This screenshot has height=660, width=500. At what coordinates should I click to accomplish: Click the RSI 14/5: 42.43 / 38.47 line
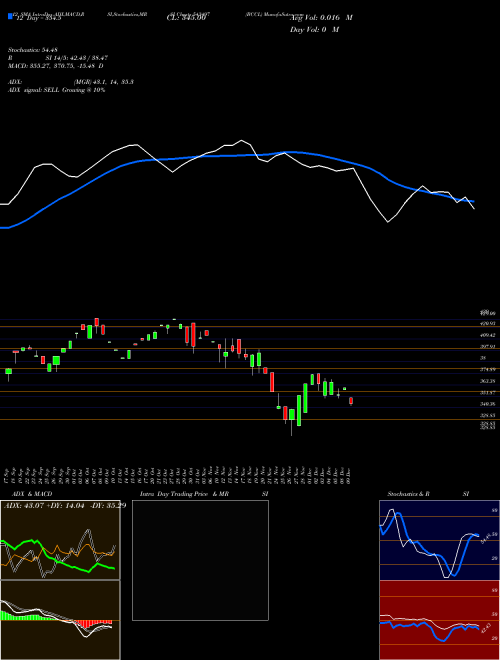(58, 58)
